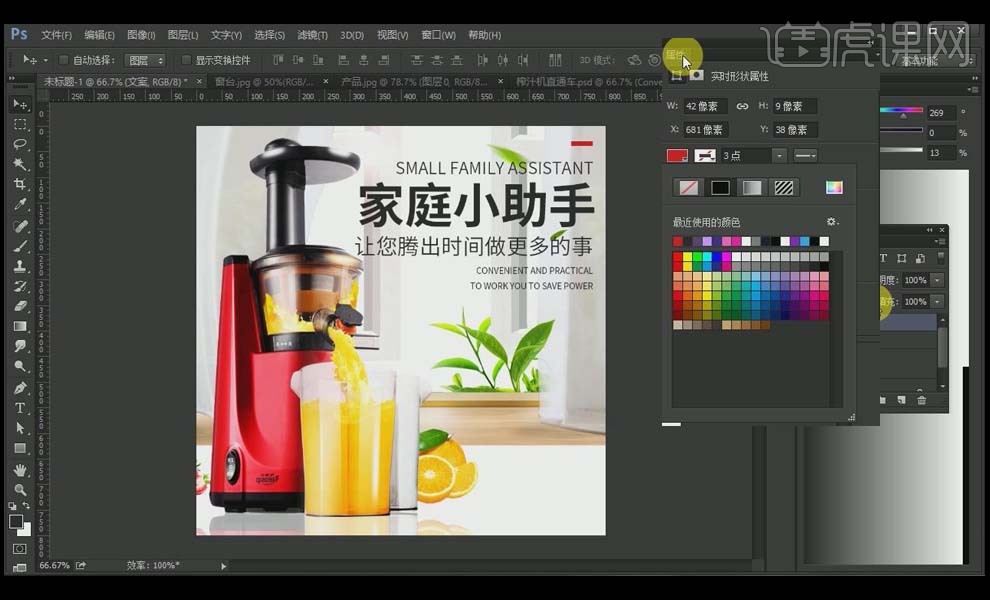
Task: Open the stroke line style dropdown
Action: point(805,155)
